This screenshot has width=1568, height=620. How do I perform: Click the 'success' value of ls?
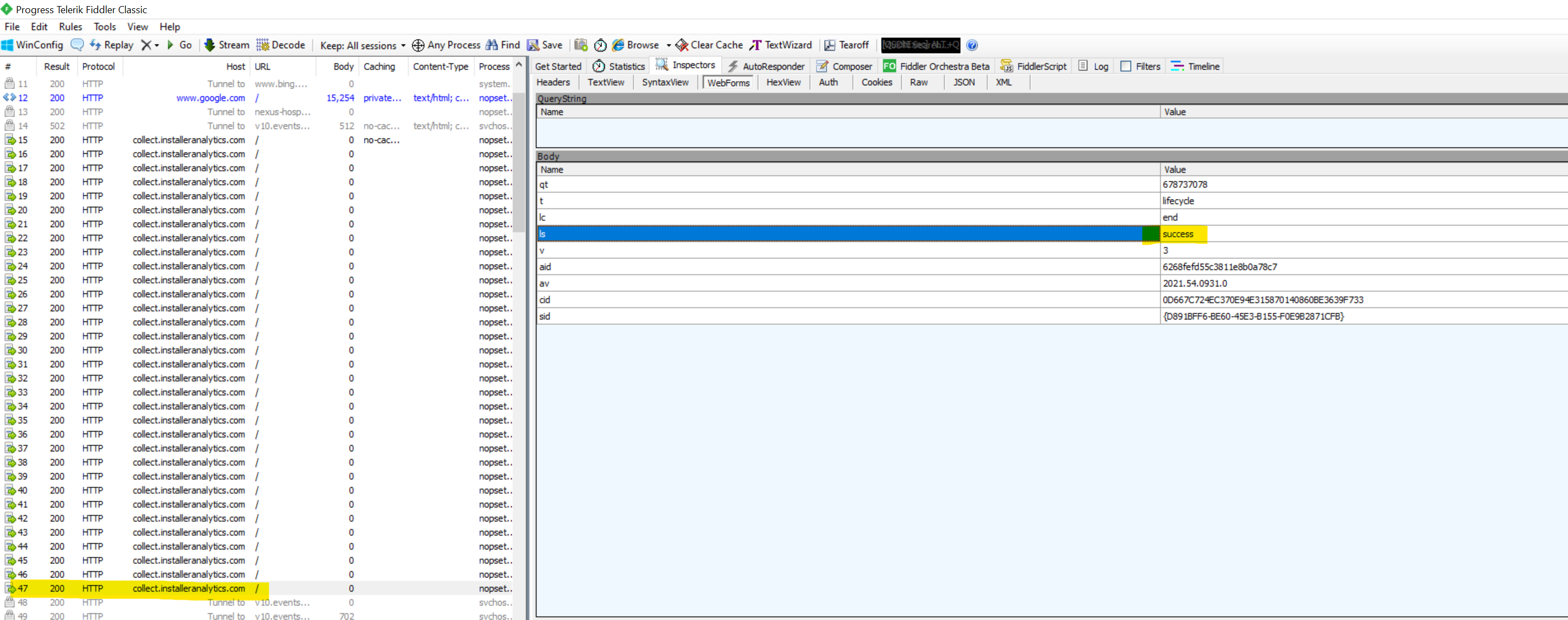(x=1178, y=234)
